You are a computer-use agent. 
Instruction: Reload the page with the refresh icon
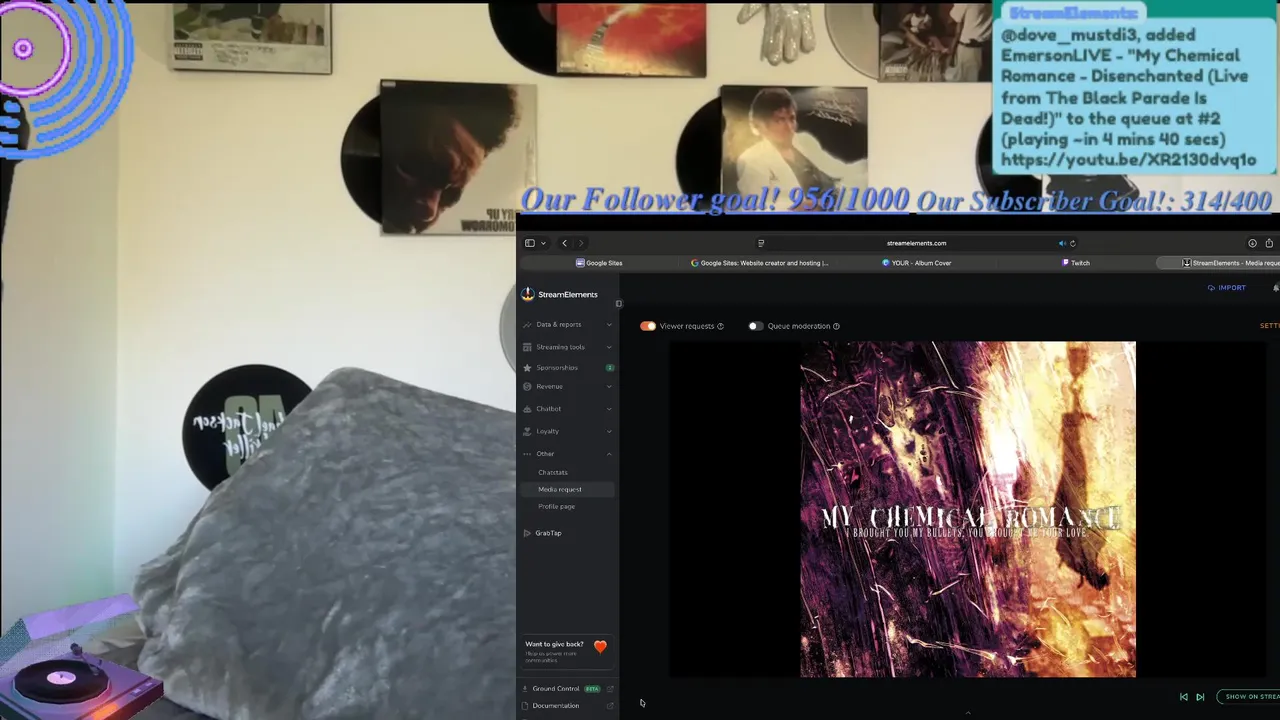[x=1073, y=243]
